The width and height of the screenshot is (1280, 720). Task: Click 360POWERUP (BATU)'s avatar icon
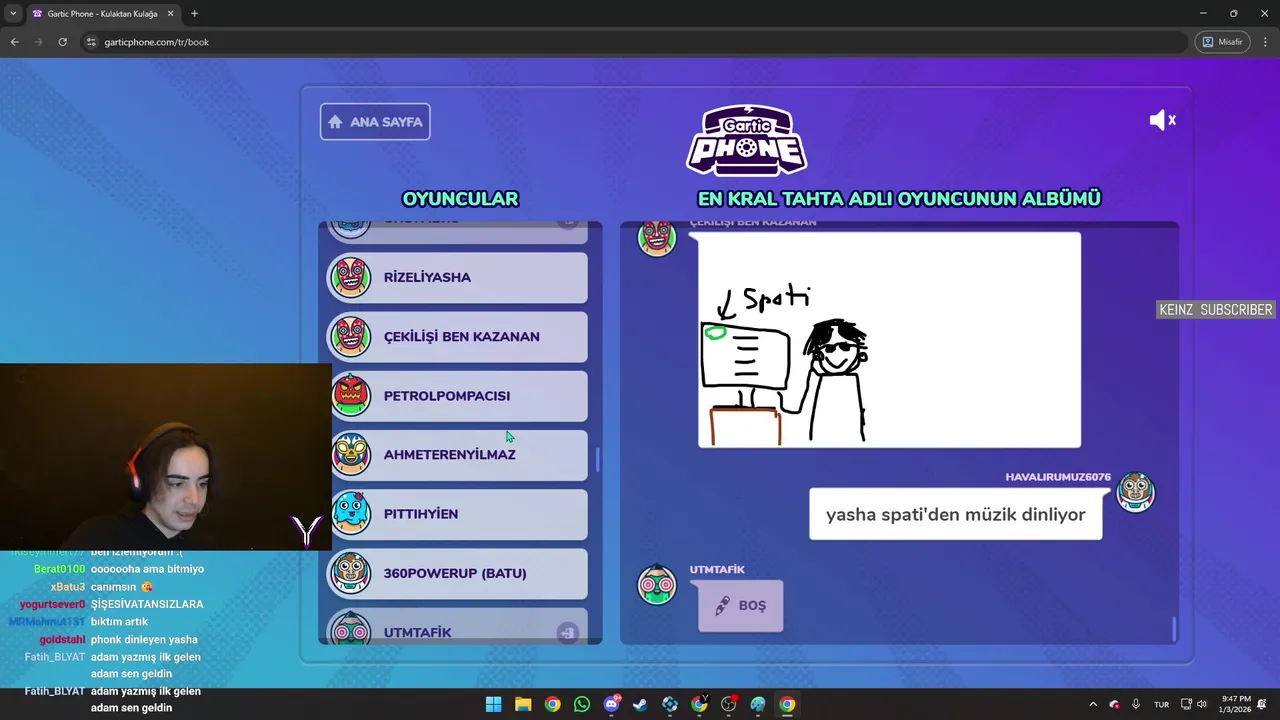tap(351, 573)
